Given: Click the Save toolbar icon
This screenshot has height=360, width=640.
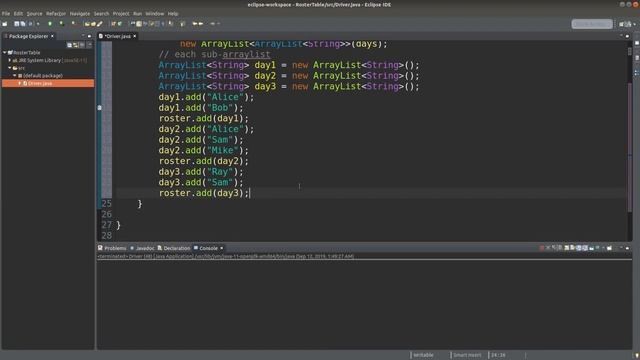Looking at the screenshot, I should 17,24.
